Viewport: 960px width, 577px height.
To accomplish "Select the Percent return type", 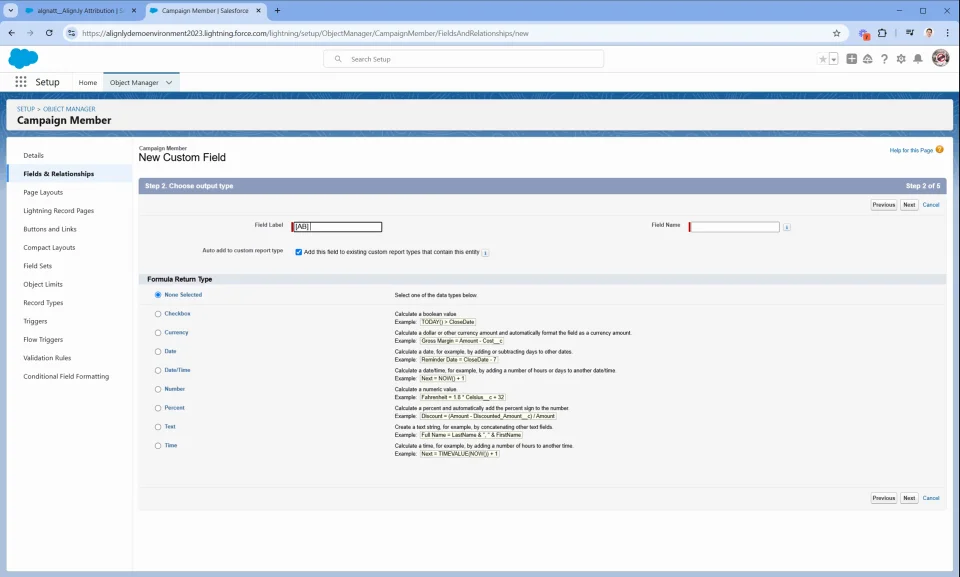I will coord(158,408).
